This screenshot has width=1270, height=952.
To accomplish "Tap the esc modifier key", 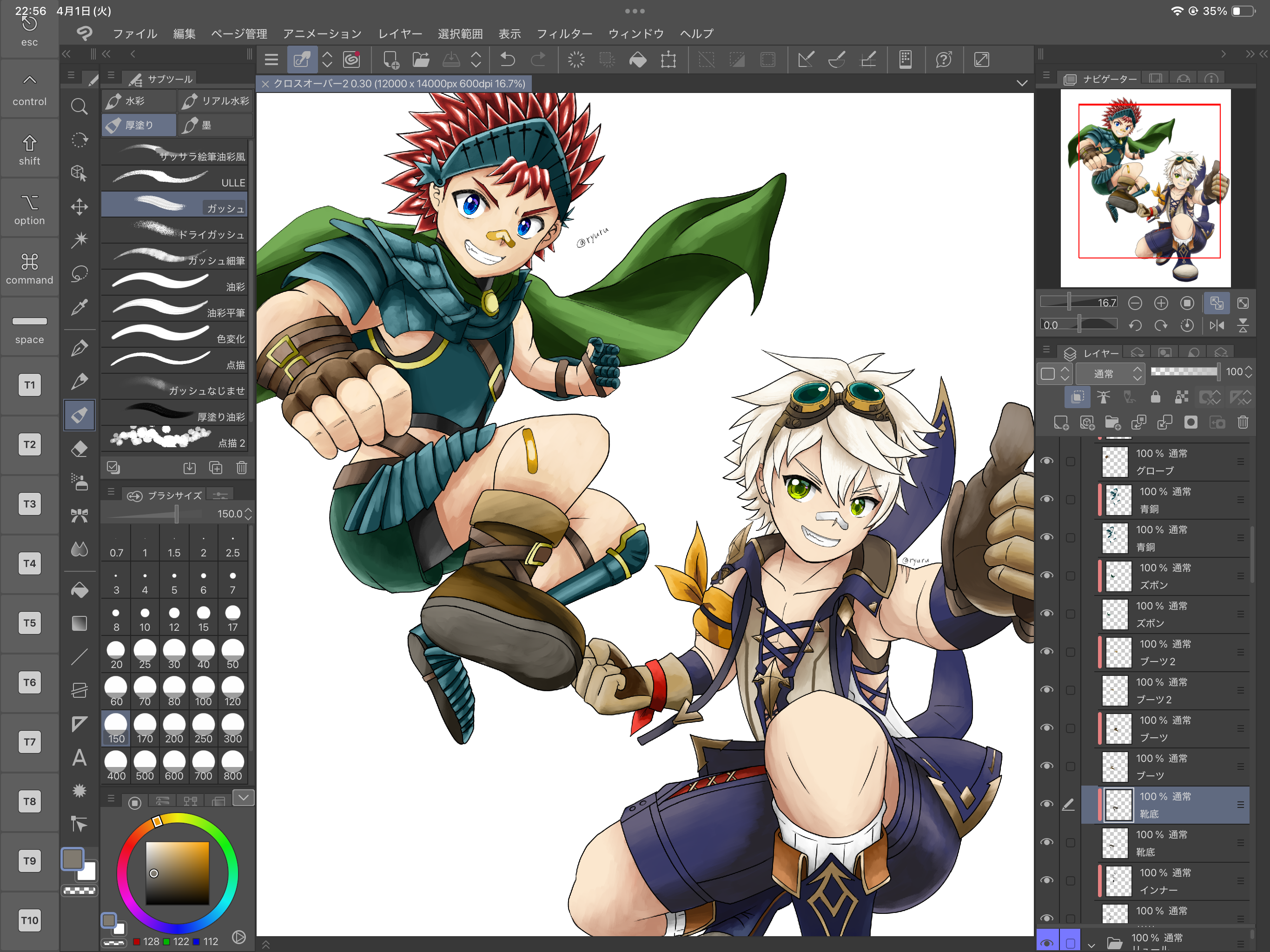I will point(29,30).
